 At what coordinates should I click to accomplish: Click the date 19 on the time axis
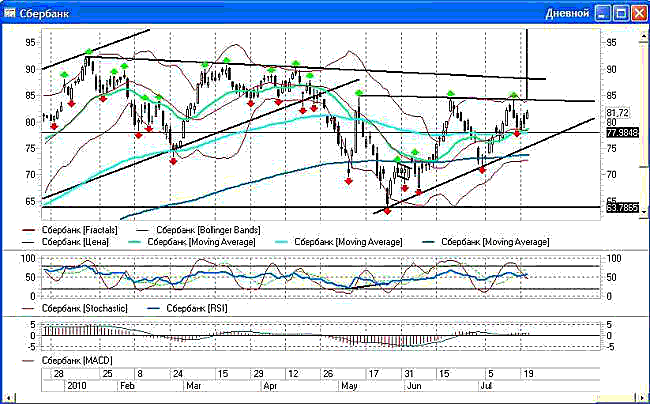click(x=529, y=374)
